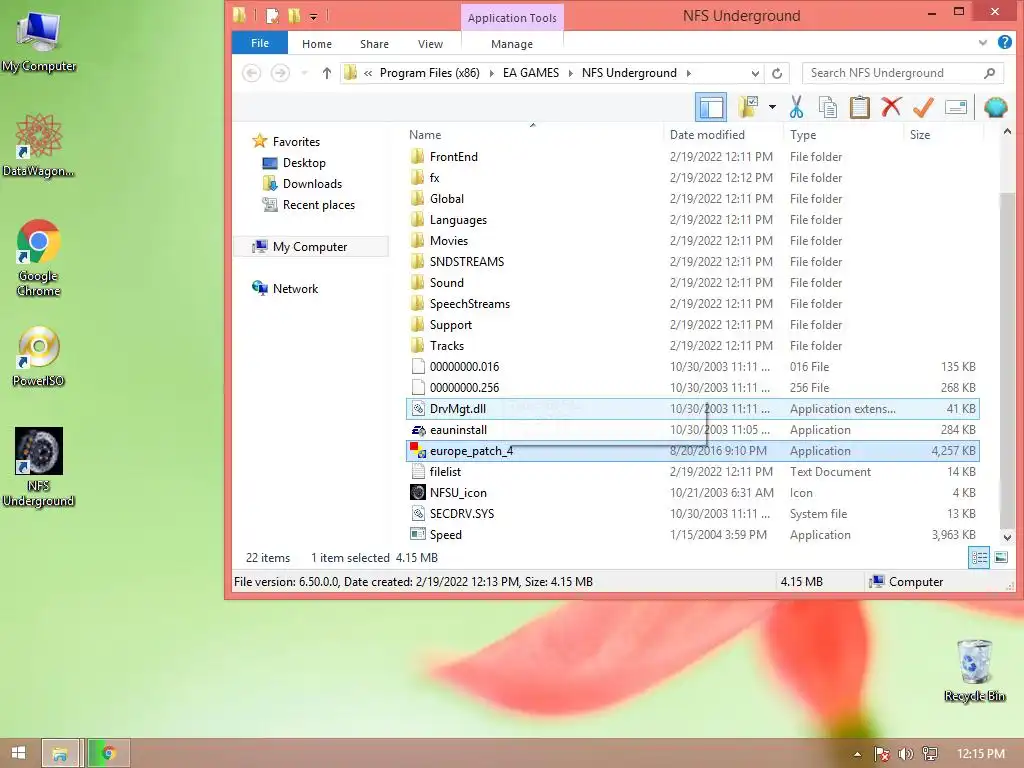Select My Computer in navigation pane
Image resolution: width=1024 pixels, height=768 pixels.
[x=310, y=247]
